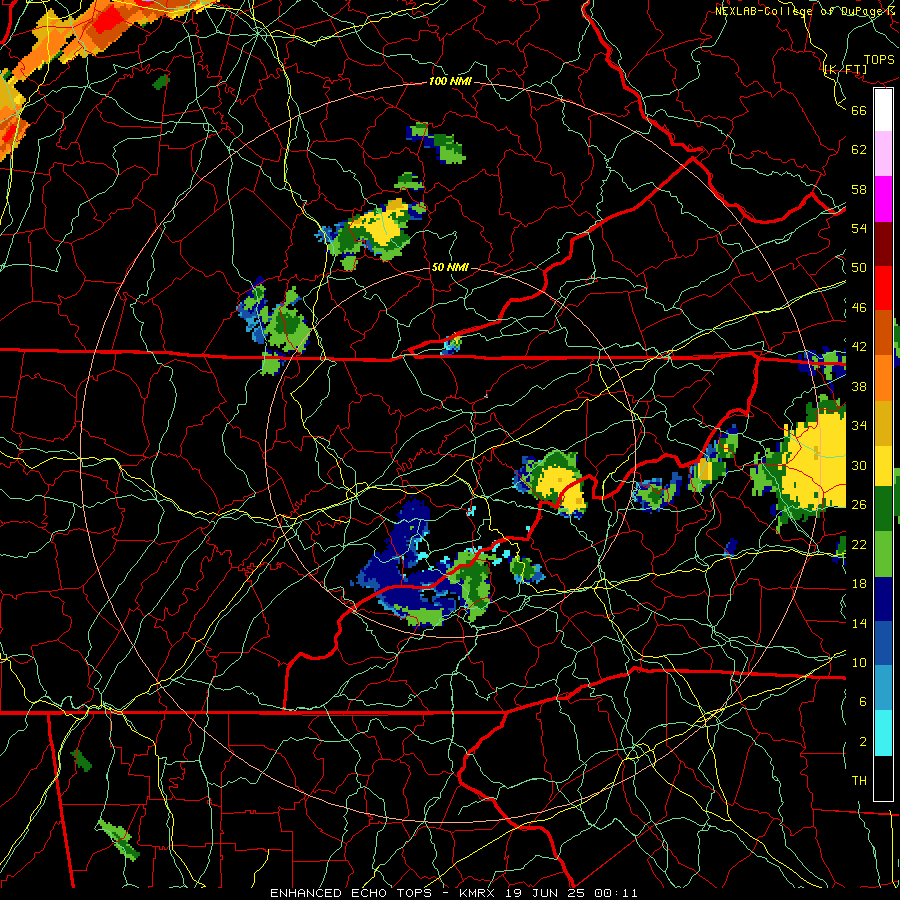The width and height of the screenshot is (900, 900).
Task: Click the medium blue legend swatch near 14
Action: click(883, 643)
